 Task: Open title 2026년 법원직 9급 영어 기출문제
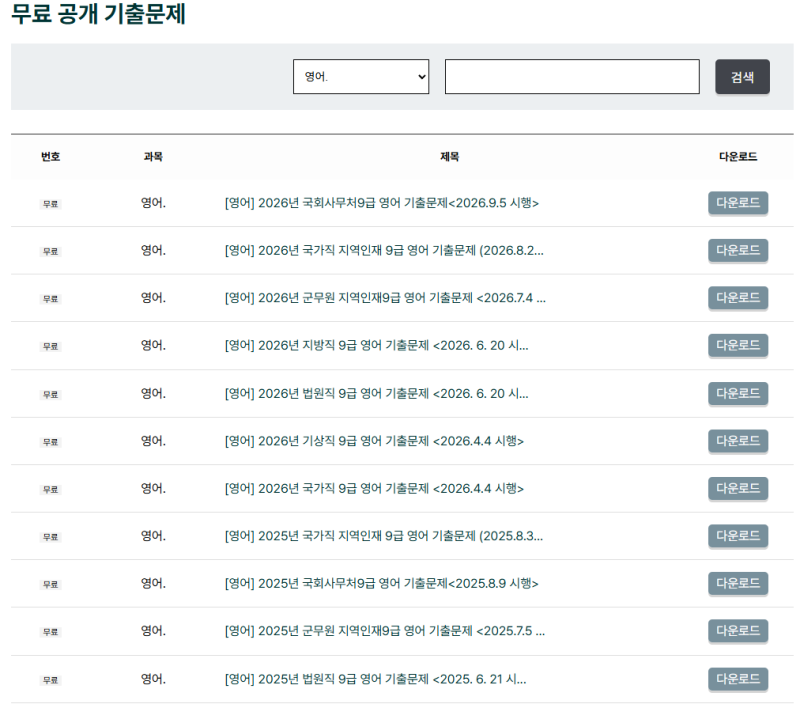coord(377,393)
